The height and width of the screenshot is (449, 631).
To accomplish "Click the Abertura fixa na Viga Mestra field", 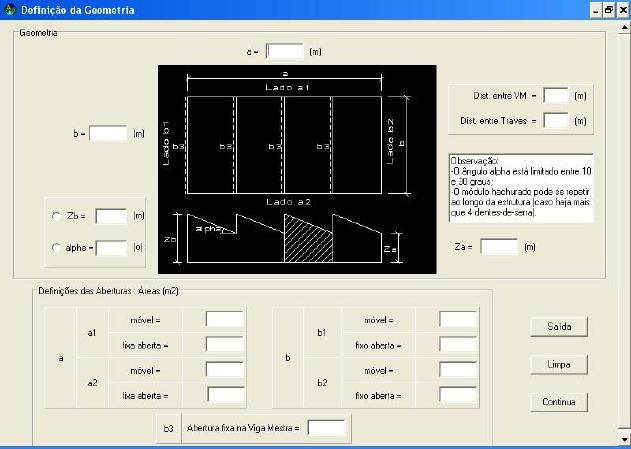I will [x=326, y=428].
